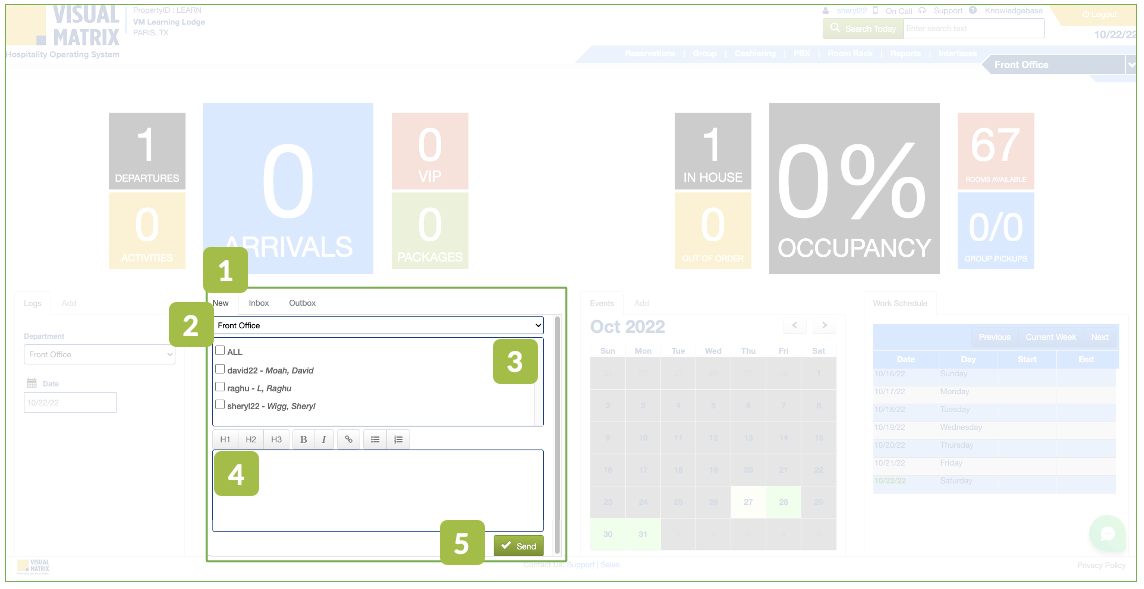The width and height of the screenshot is (1144, 589).
Task: Insert a bulleted list in message
Action: (375, 439)
